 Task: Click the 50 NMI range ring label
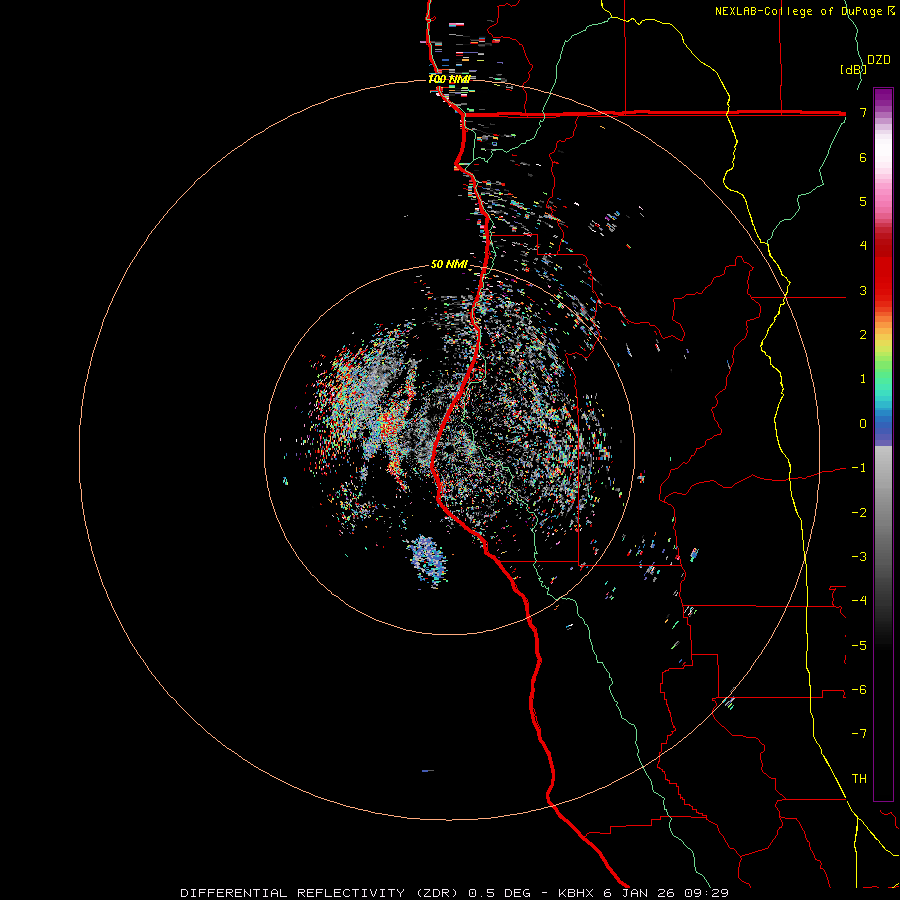449,264
